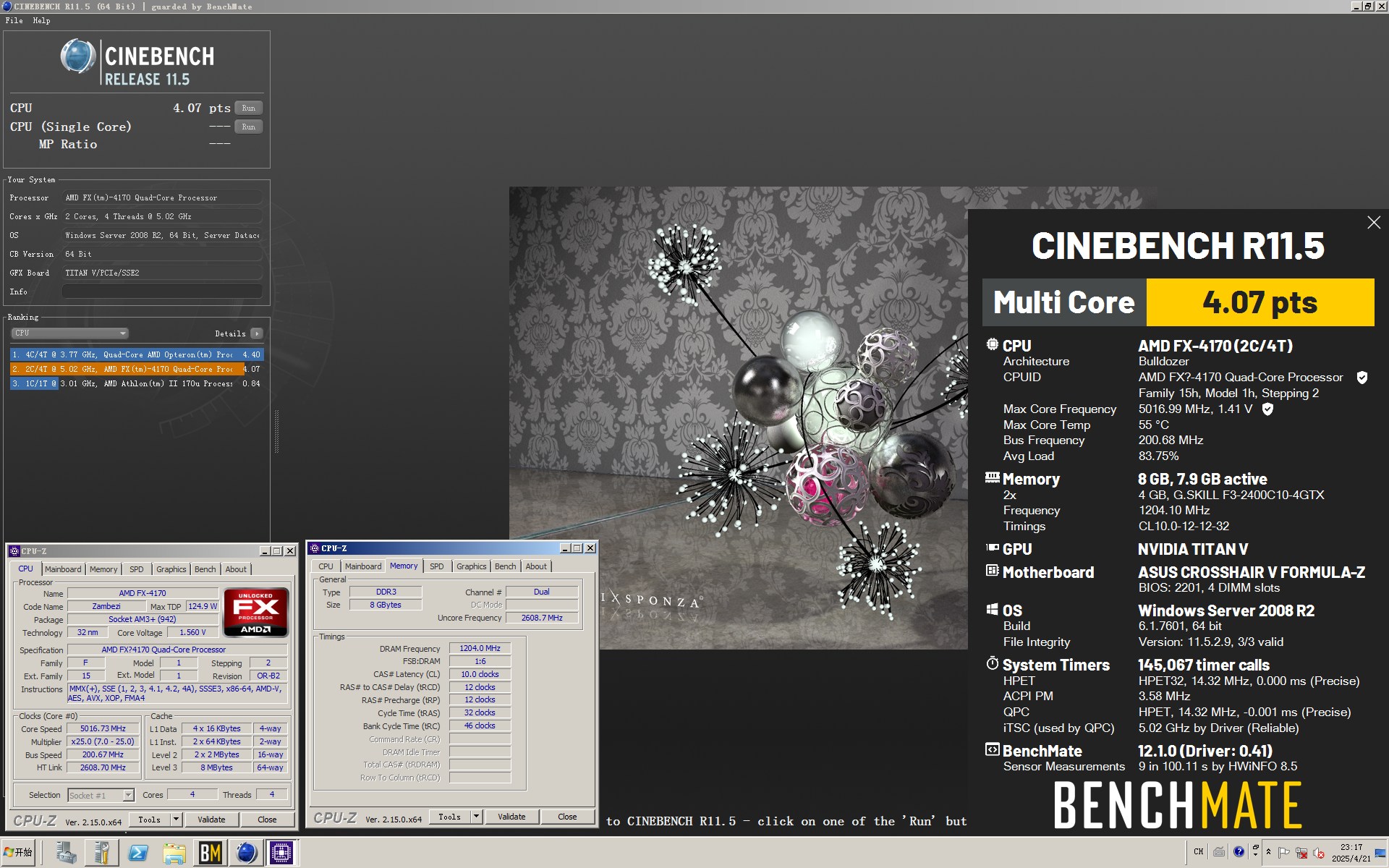The width and height of the screenshot is (1389, 868).
Task: Click Validate in Memory CPU-Z window
Action: [x=511, y=817]
